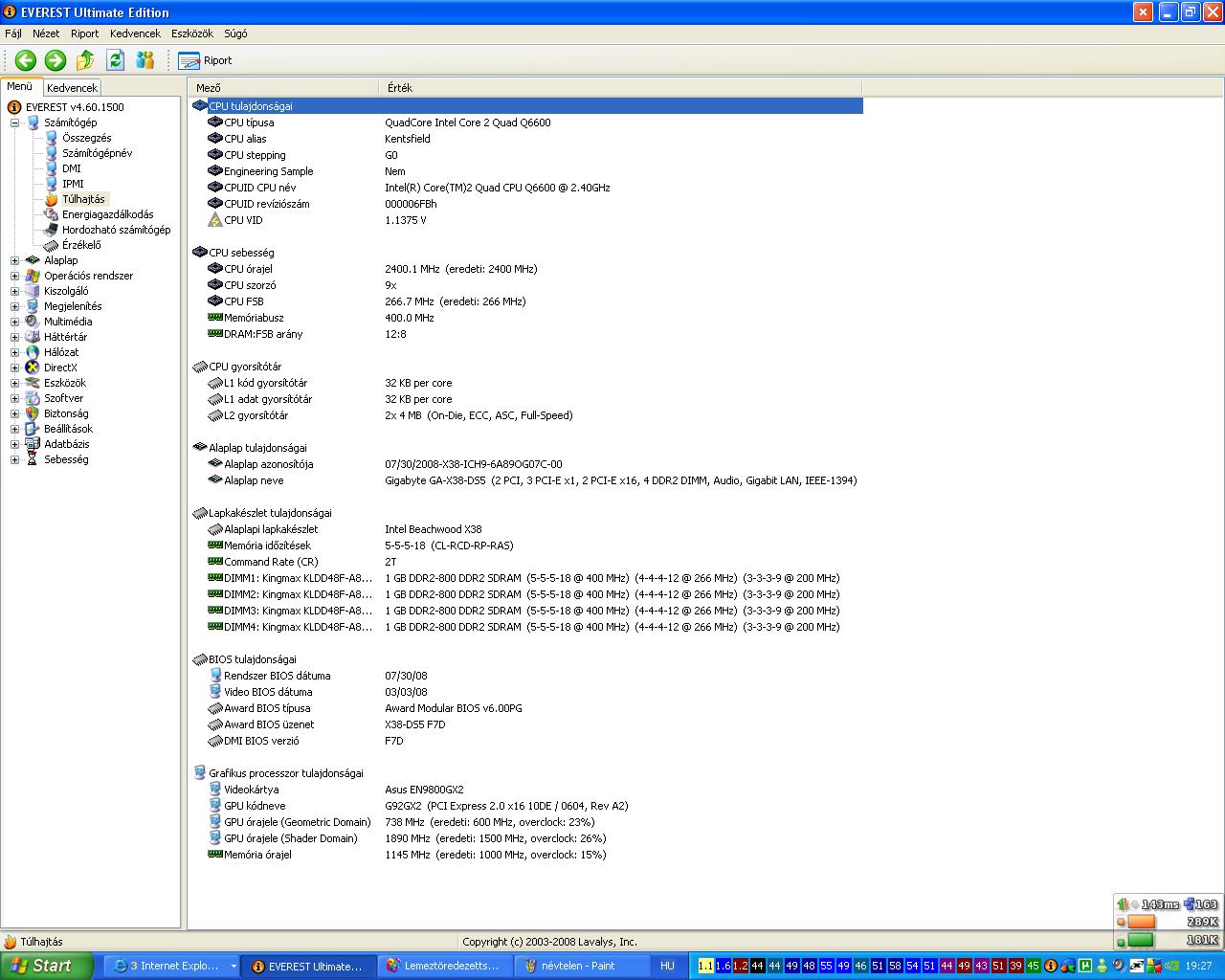1225x980 pixels.
Task: Click the green Forward arrow toolbar icon
Action: click(x=56, y=60)
